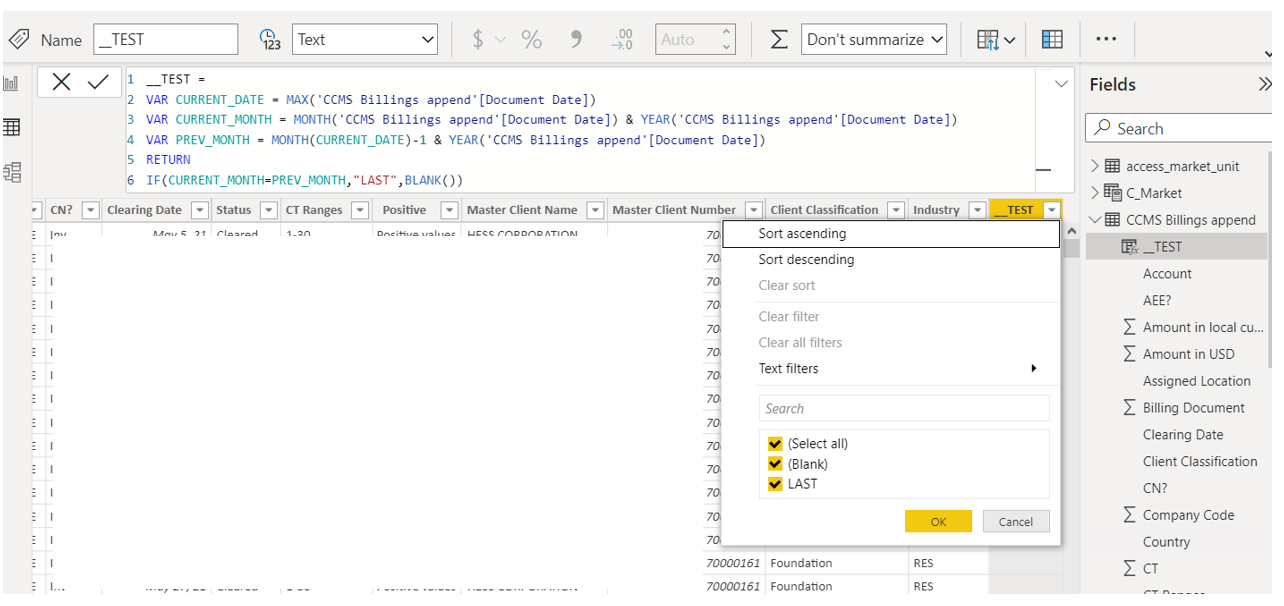Choose Sort ascending in the menu
Image resolution: width=1284 pixels, height=606 pixels.
coord(891,234)
